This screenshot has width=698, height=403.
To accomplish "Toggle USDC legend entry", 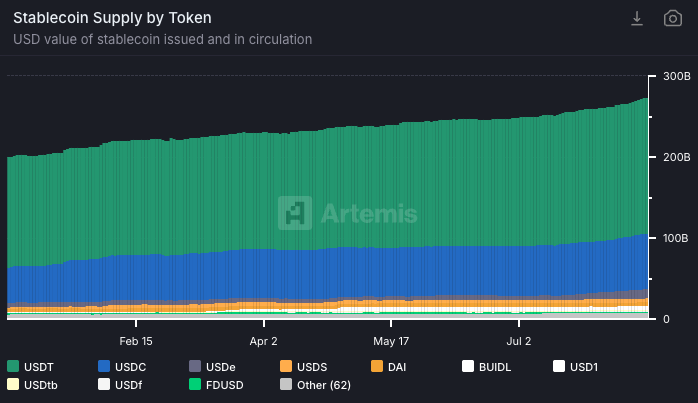I will pos(122,366).
